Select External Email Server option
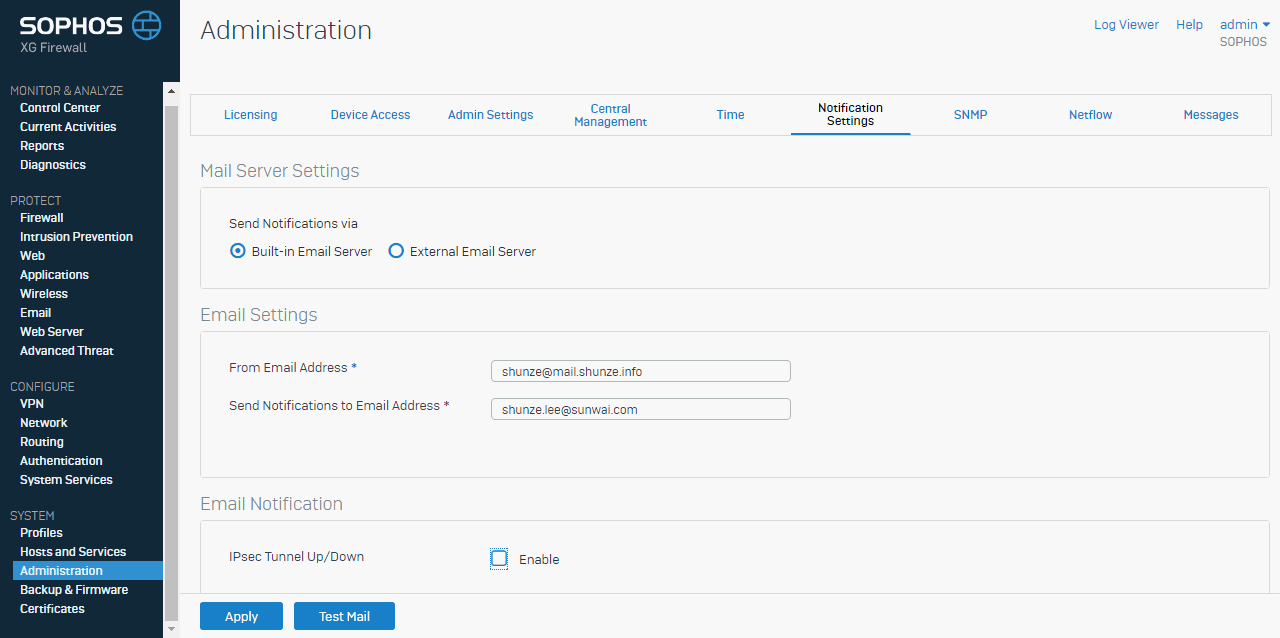Image resolution: width=1280 pixels, height=638 pixels. click(x=396, y=252)
